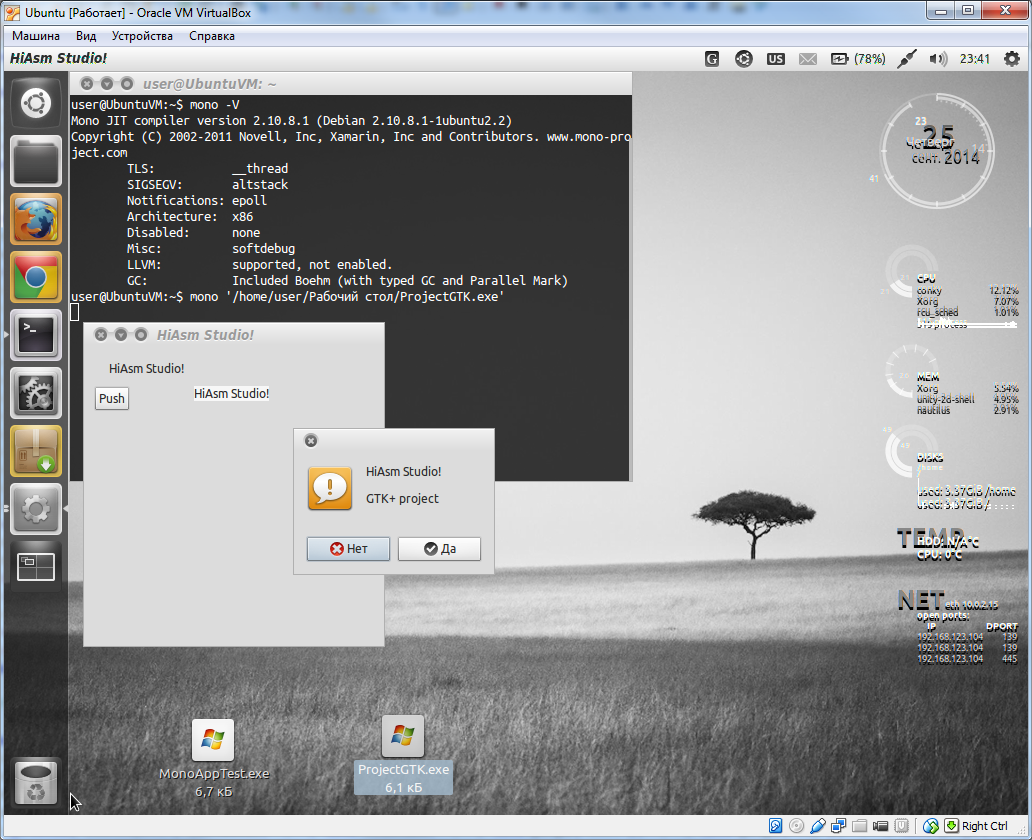Select ProjectGTK.exe desktop file
Viewport: 1032px width, 840px height.
[403, 754]
